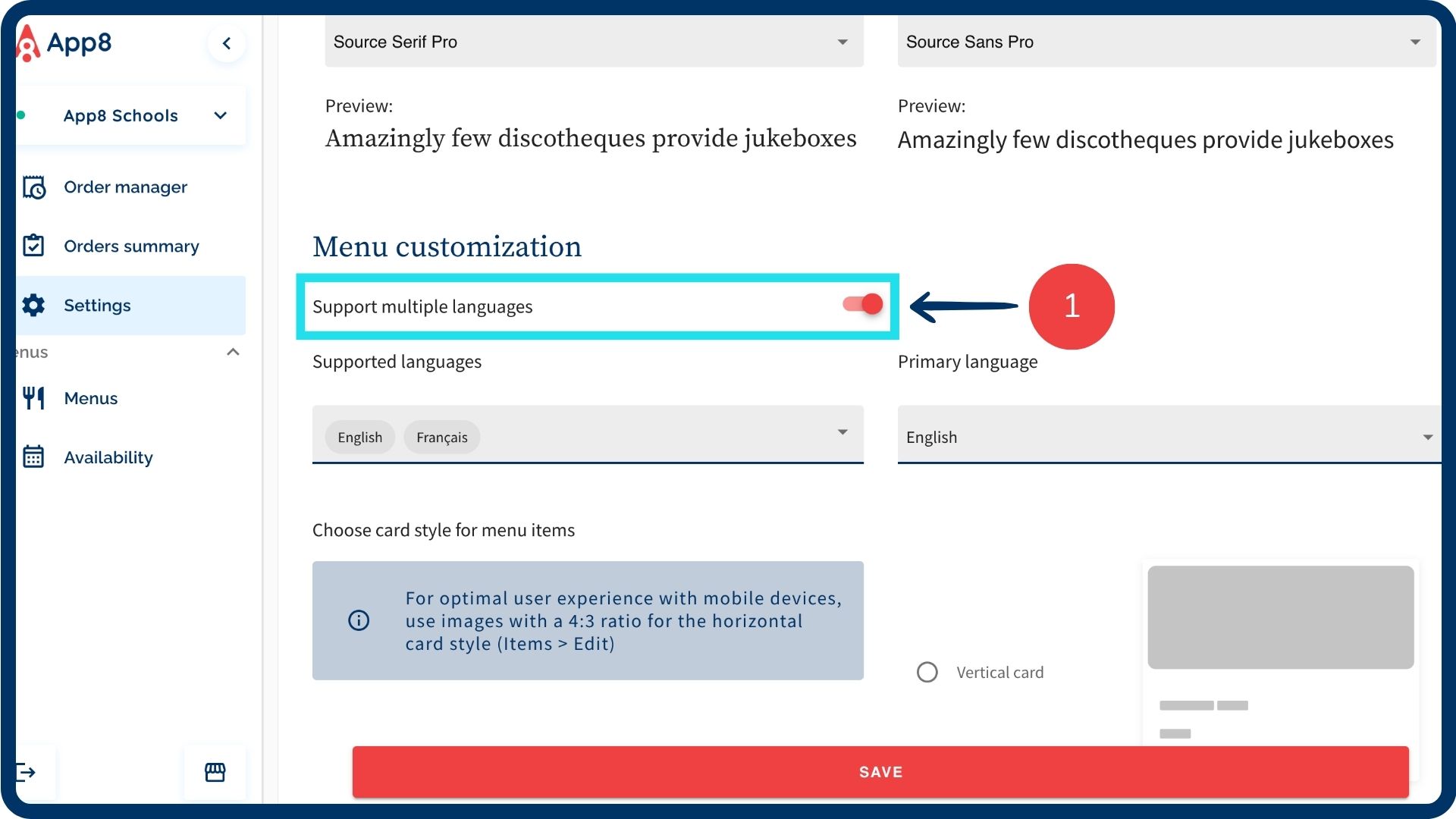Click the Settings gear icon

click(x=34, y=306)
